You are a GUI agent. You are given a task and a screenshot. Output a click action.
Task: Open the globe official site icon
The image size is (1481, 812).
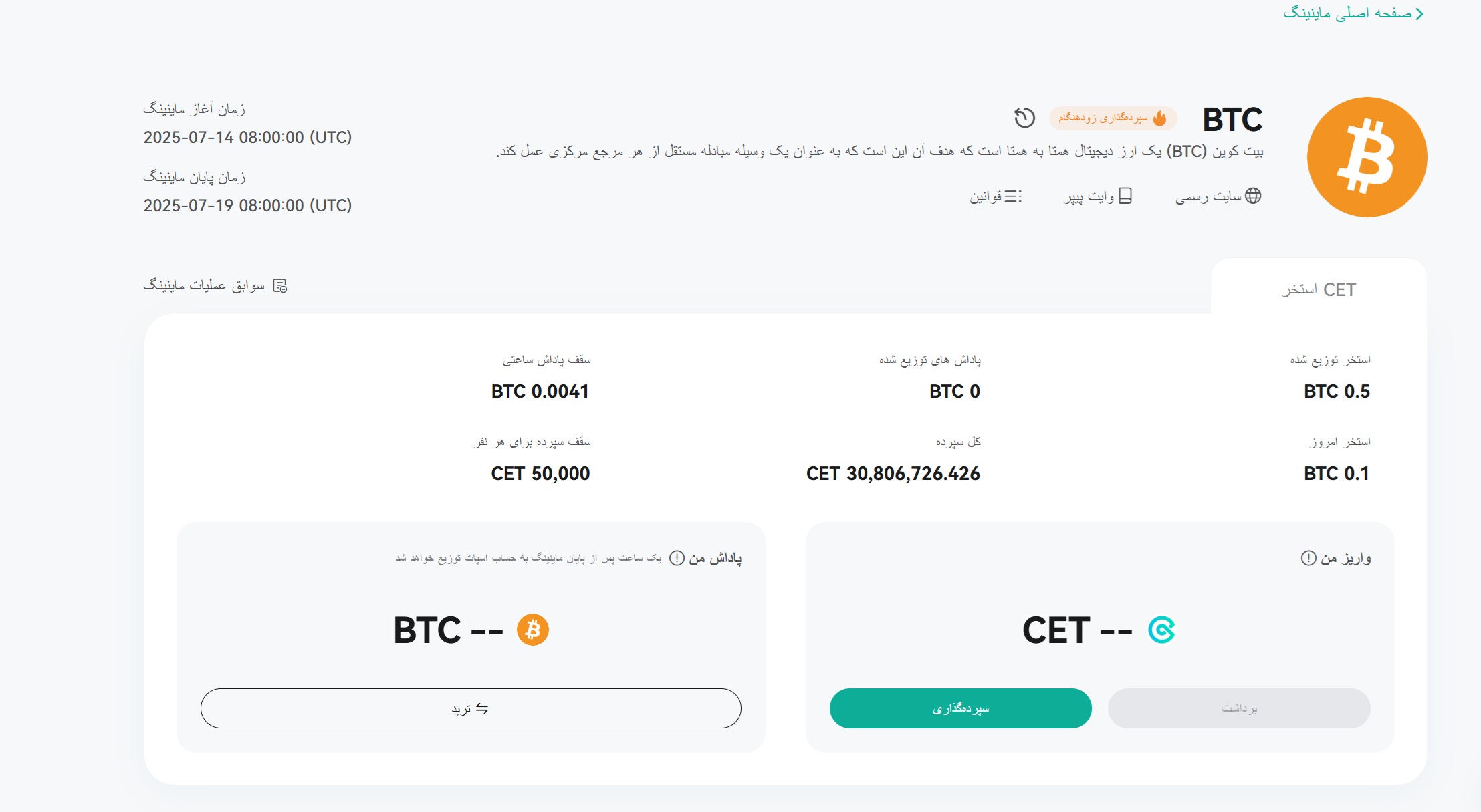tap(1253, 196)
